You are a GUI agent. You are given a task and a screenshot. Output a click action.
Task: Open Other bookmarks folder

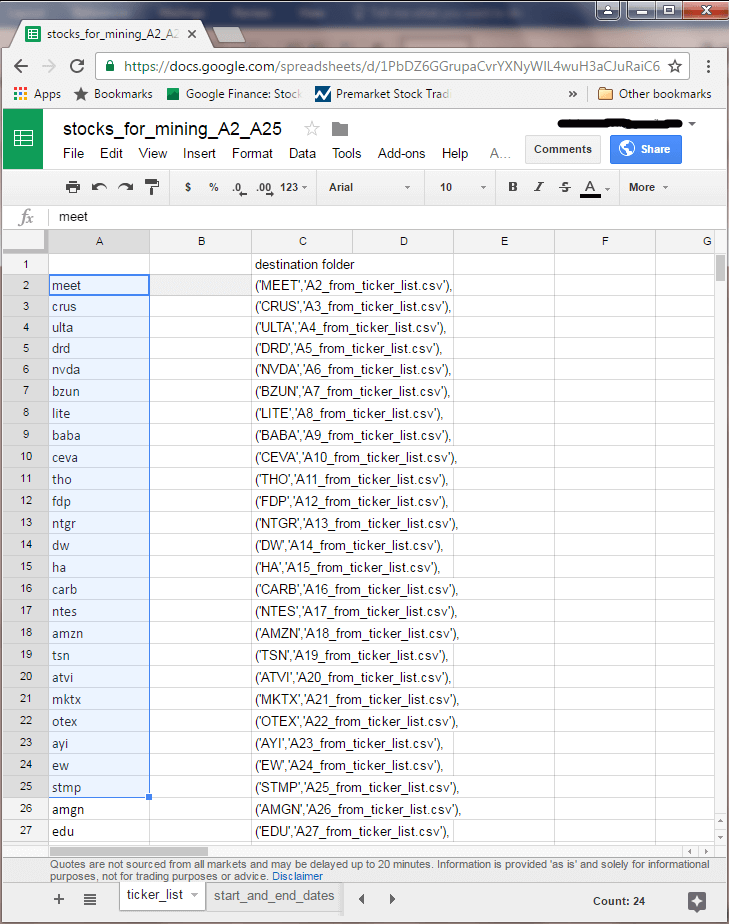coord(654,94)
